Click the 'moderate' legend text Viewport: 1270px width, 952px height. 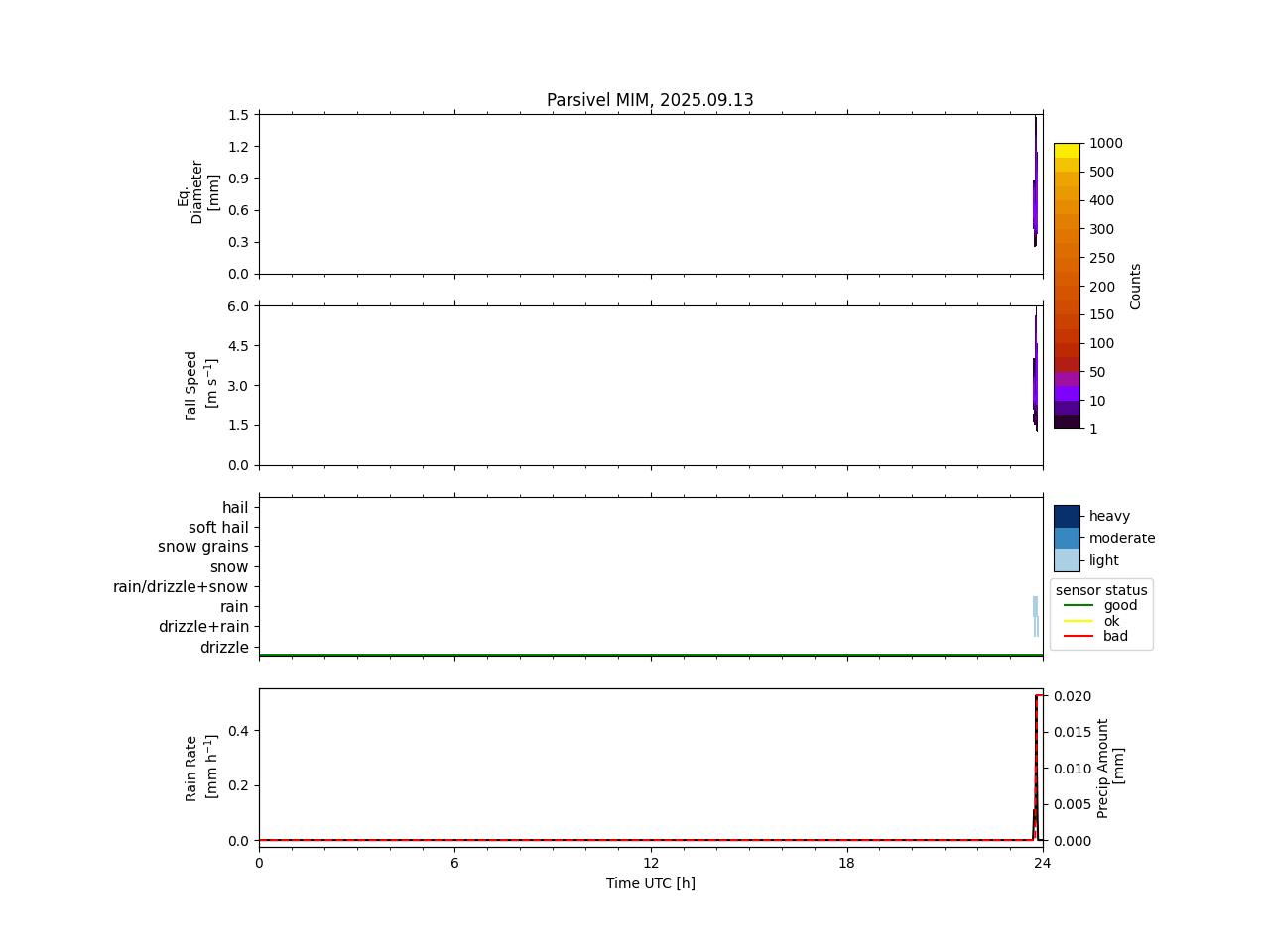[1122, 538]
